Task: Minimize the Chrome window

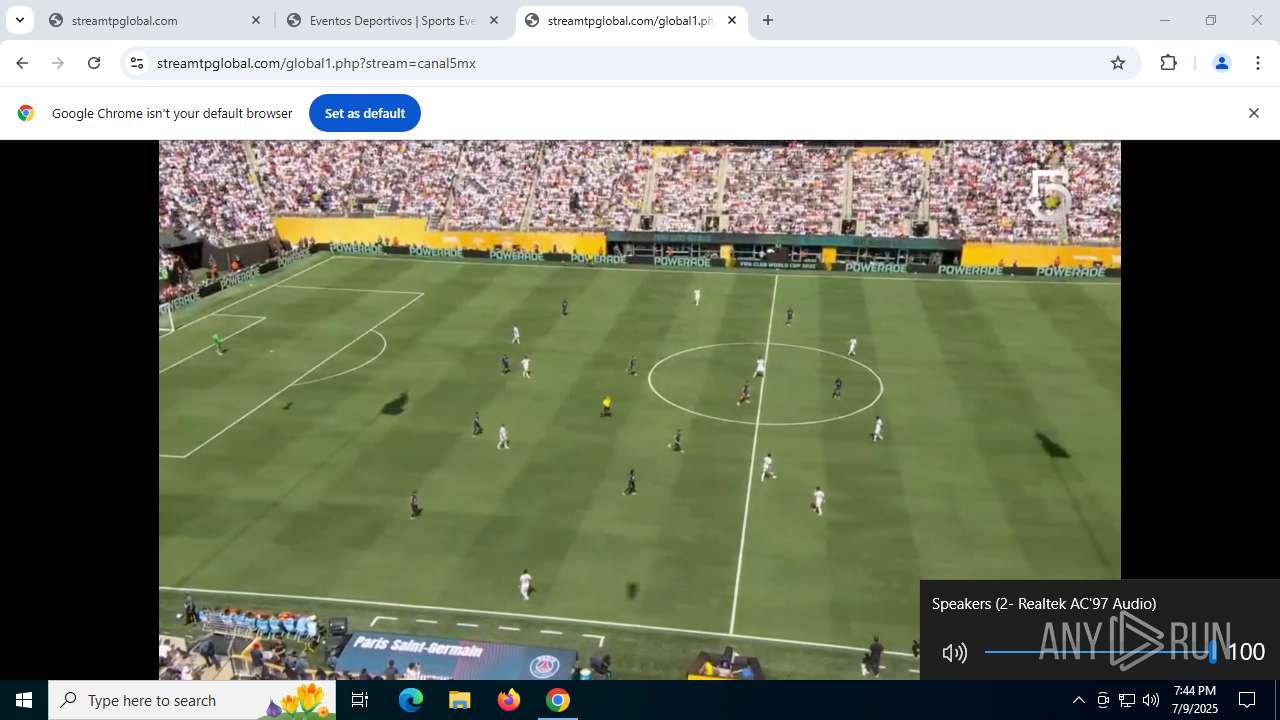Action: tap(1164, 20)
